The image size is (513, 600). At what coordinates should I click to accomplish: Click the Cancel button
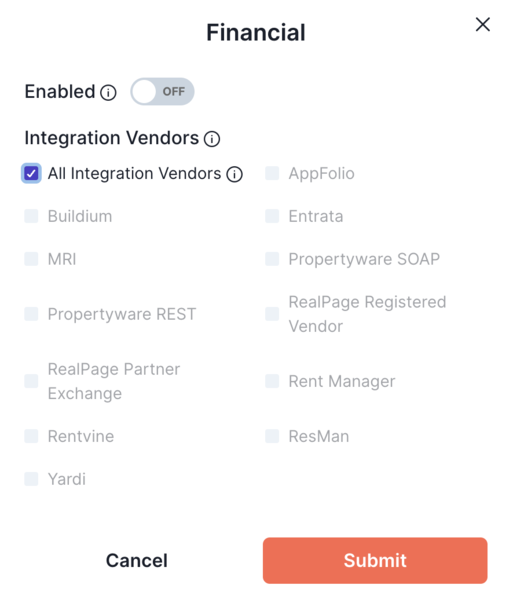[x=137, y=561]
